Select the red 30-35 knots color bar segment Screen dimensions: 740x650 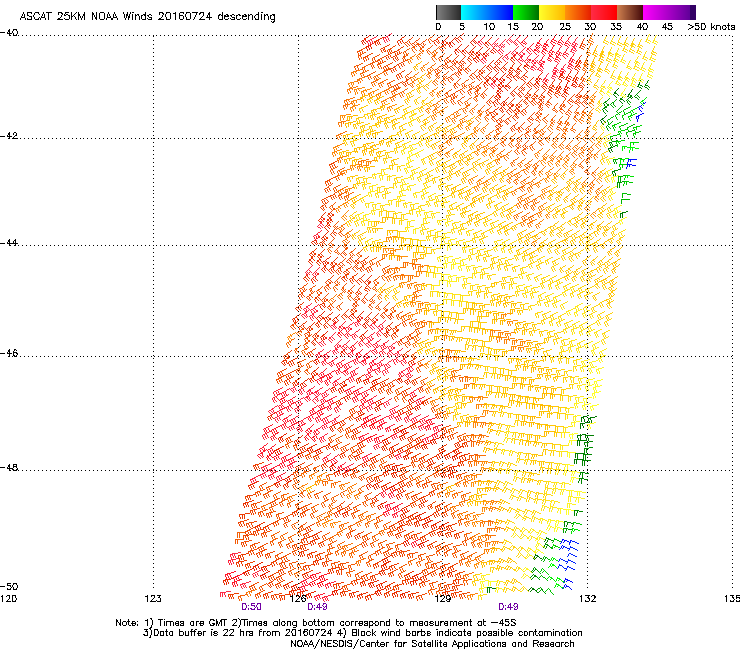tap(604, 12)
